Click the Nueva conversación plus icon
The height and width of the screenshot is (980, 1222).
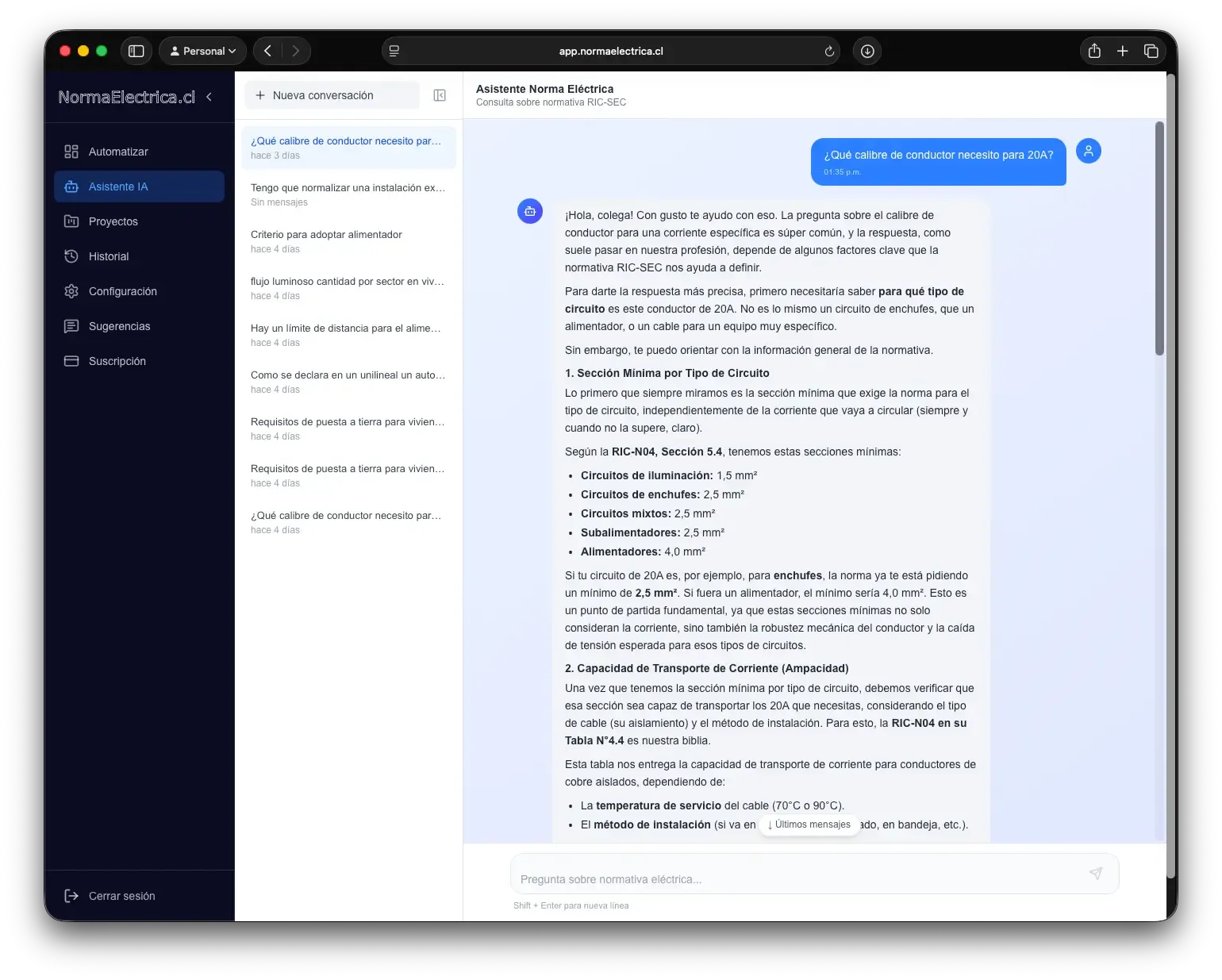click(x=260, y=95)
